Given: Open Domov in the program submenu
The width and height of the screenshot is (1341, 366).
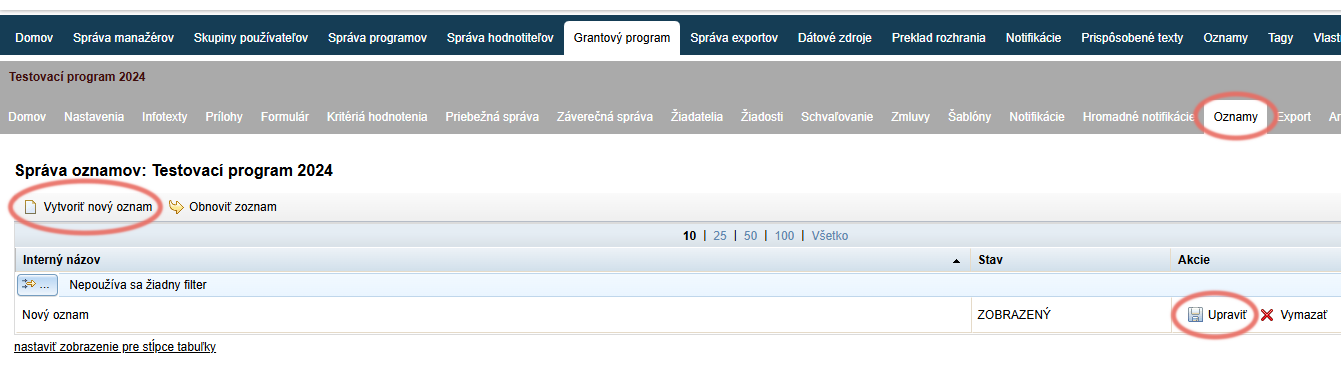Looking at the screenshot, I should coord(27,117).
